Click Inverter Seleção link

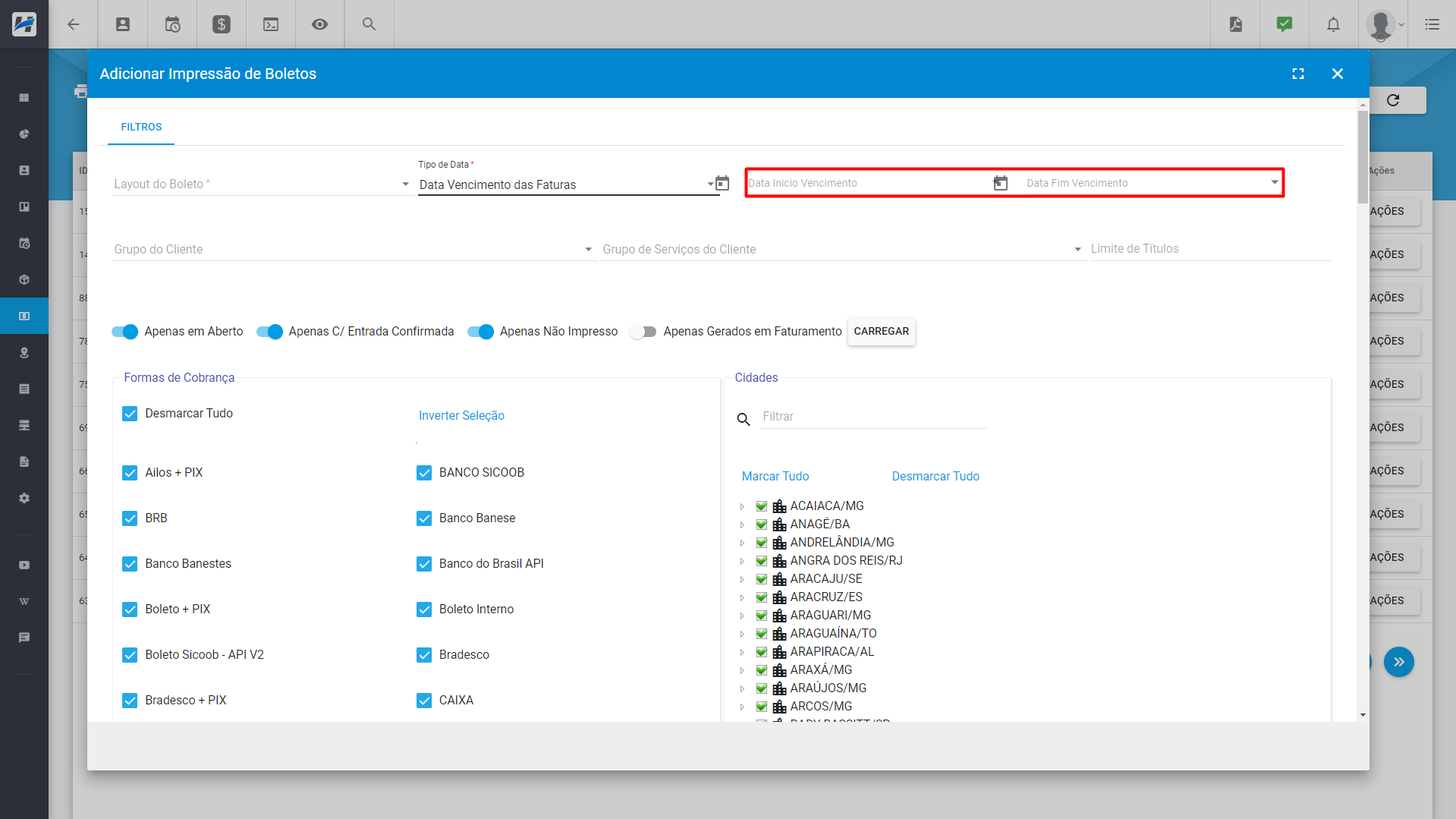tap(461, 415)
